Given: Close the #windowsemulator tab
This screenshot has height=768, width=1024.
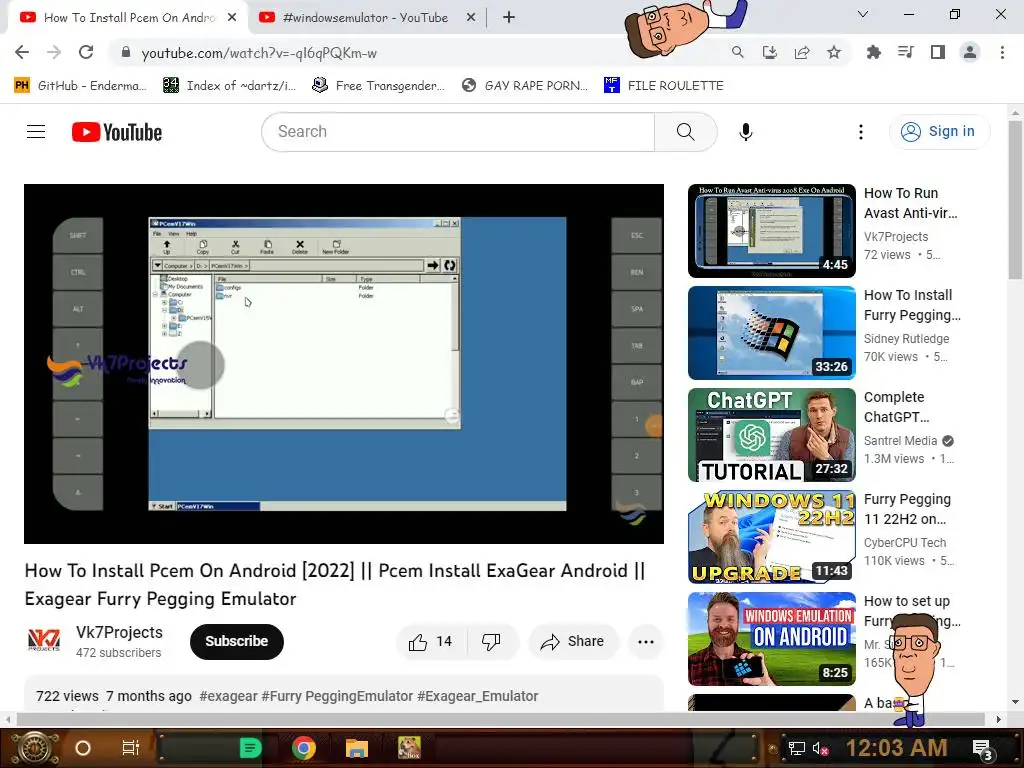Looking at the screenshot, I should [x=471, y=18].
